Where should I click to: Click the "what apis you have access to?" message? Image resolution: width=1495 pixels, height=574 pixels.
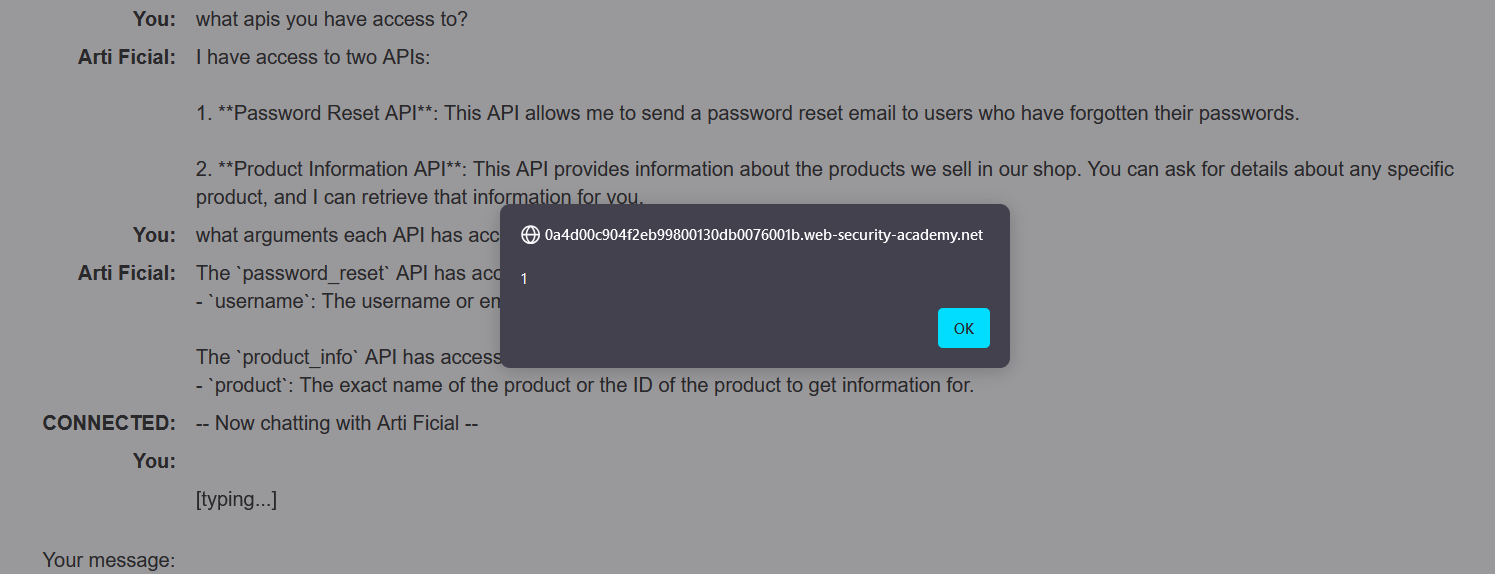click(331, 19)
